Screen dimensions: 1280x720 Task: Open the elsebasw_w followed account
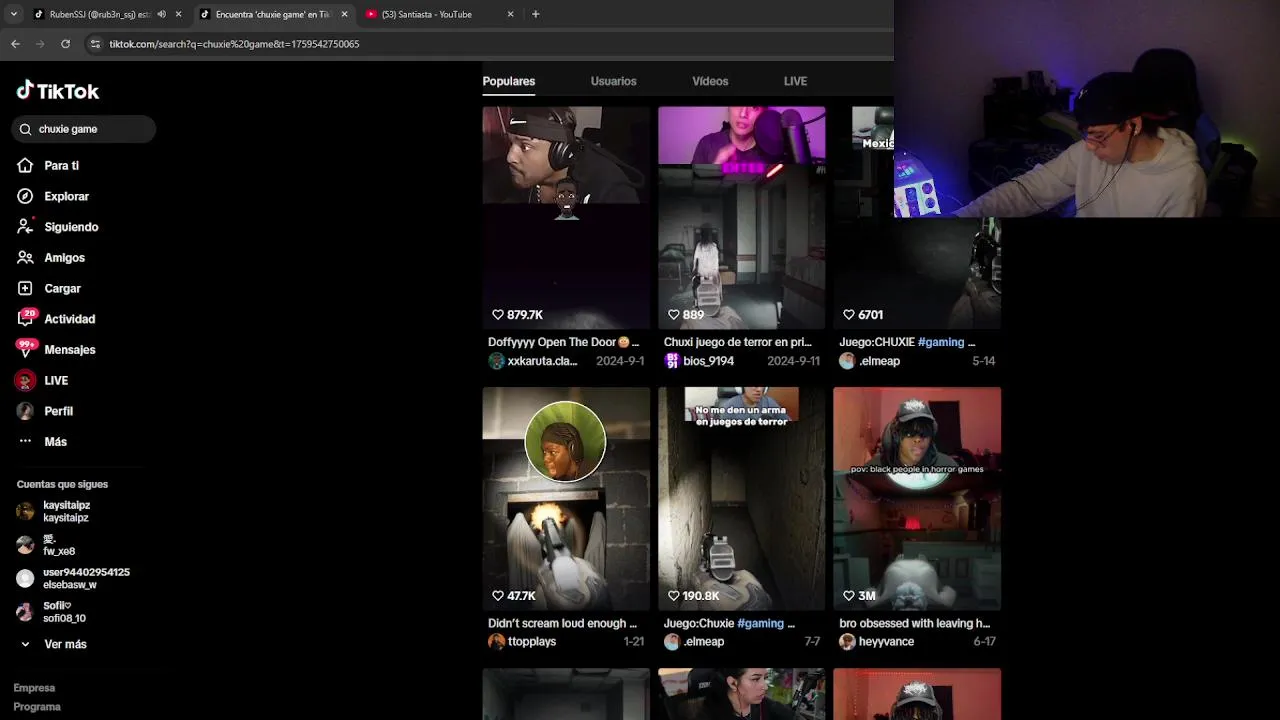[73, 578]
